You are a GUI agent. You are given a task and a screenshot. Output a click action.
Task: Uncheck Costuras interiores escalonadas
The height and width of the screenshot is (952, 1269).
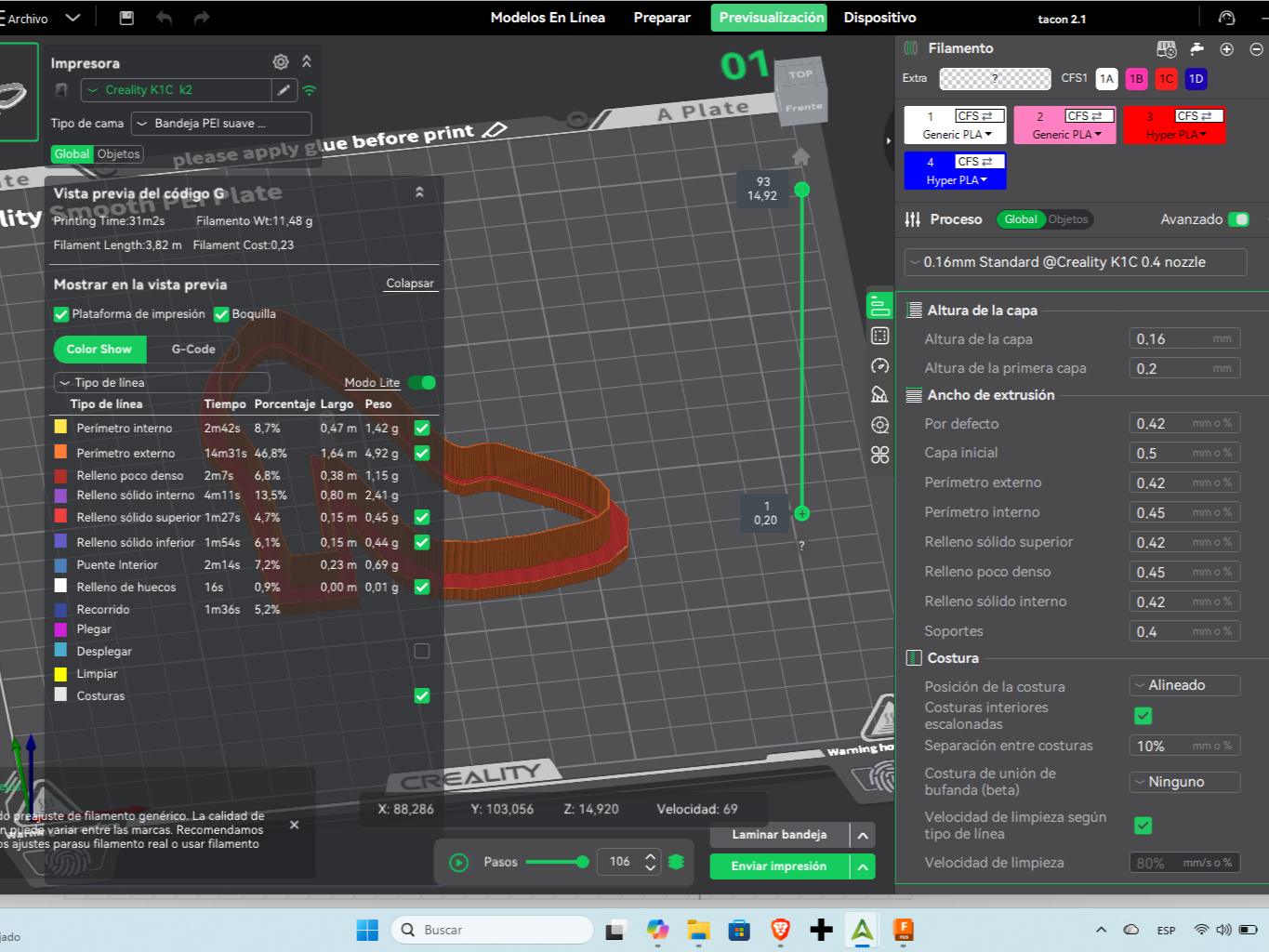click(x=1143, y=716)
